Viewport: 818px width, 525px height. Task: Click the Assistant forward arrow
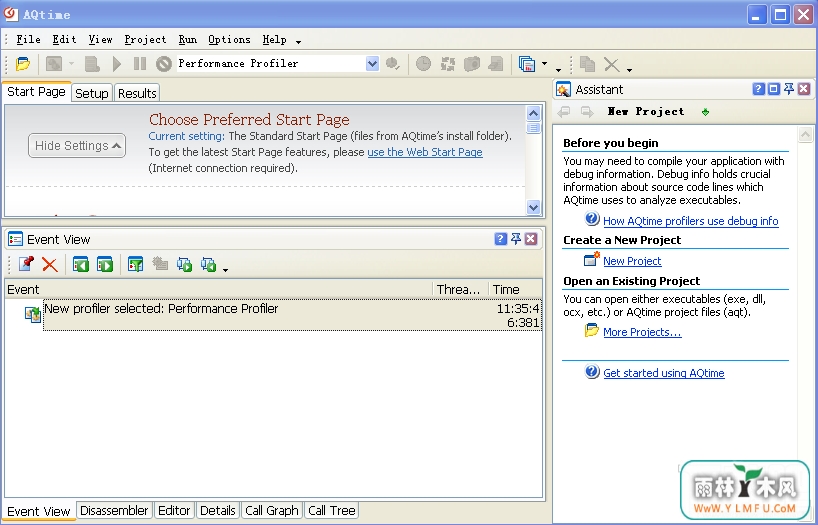(x=587, y=111)
